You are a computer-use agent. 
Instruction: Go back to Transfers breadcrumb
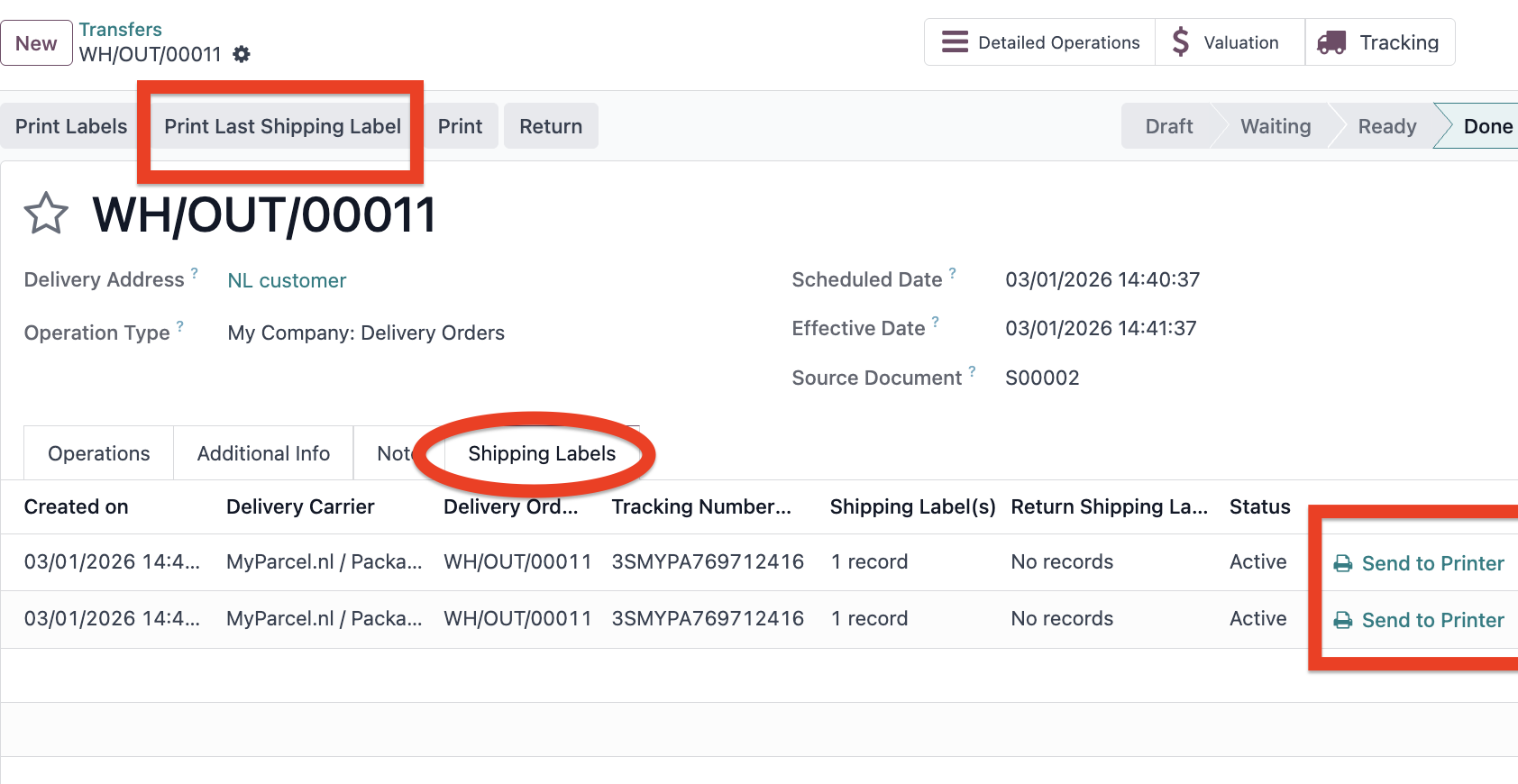pyautogui.click(x=120, y=30)
